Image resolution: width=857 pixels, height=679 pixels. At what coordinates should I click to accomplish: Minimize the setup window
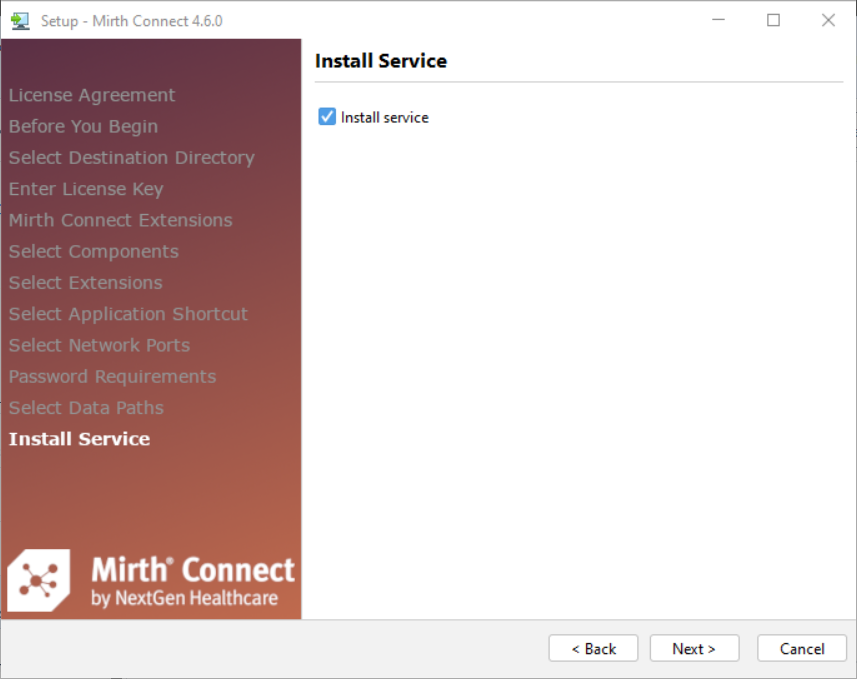click(718, 20)
